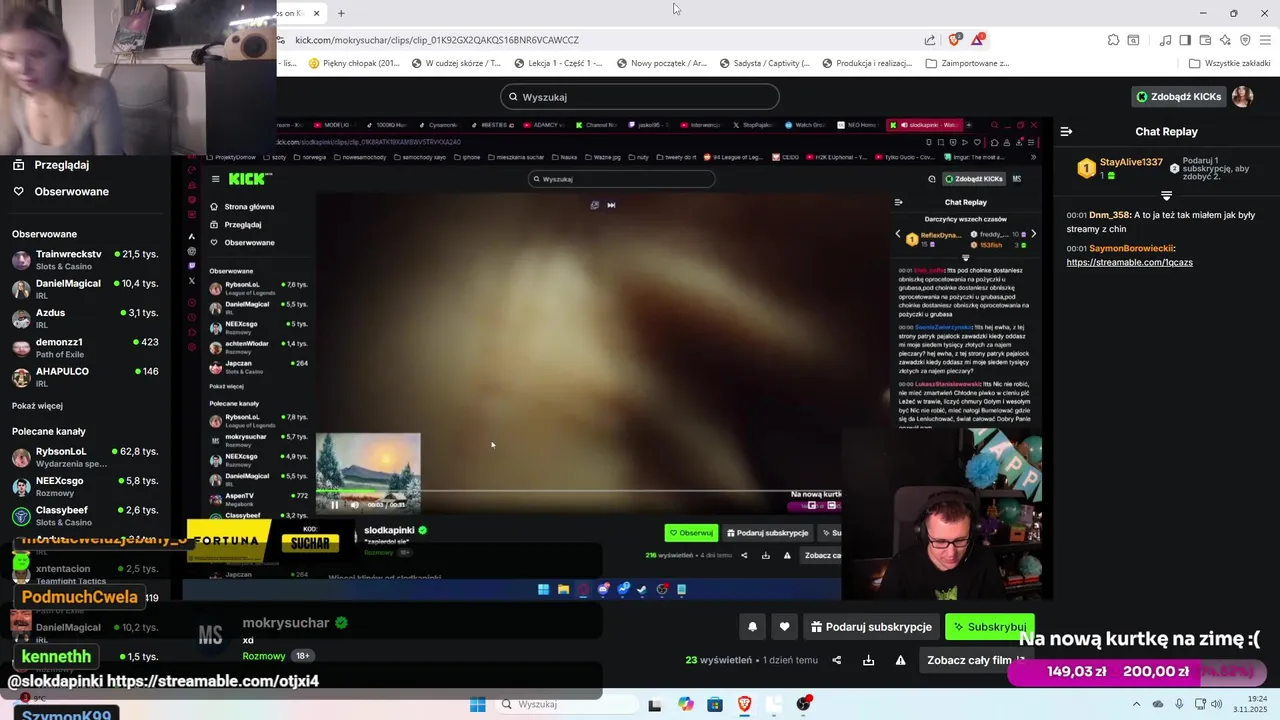Image resolution: width=1280 pixels, height=720 pixels.
Task: Select the address bar URL
Action: 437,40
